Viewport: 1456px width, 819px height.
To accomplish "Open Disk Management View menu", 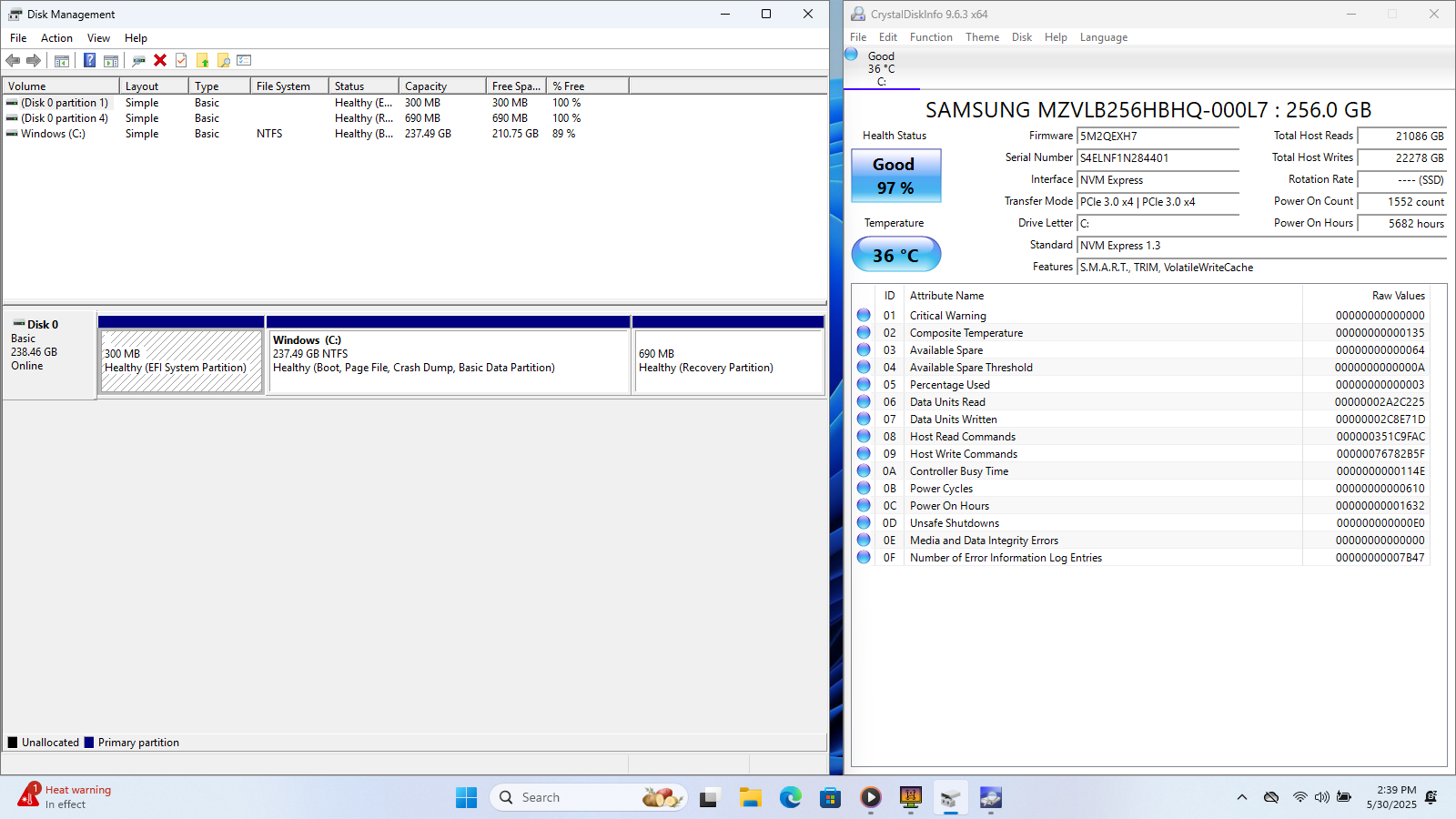I will (x=98, y=38).
